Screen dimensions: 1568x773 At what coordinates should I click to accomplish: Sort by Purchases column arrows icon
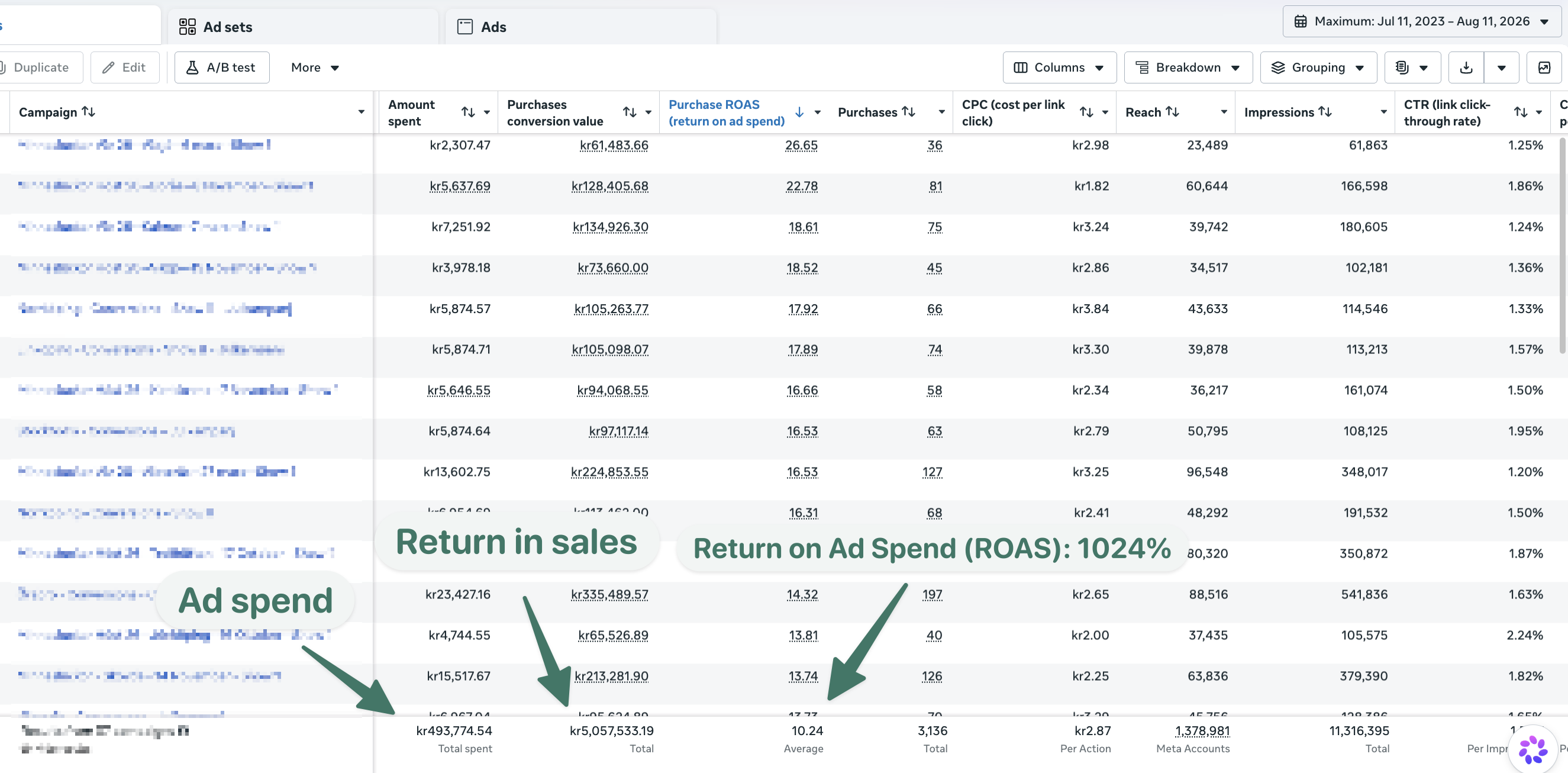coord(908,111)
